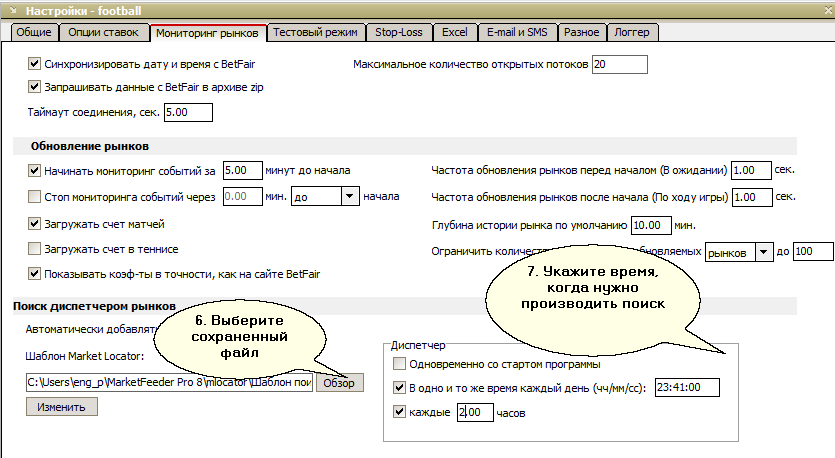Expand the обновляемых рынков dropdown
Image resolution: width=835 pixels, height=458 pixels.
click(x=764, y=252)
